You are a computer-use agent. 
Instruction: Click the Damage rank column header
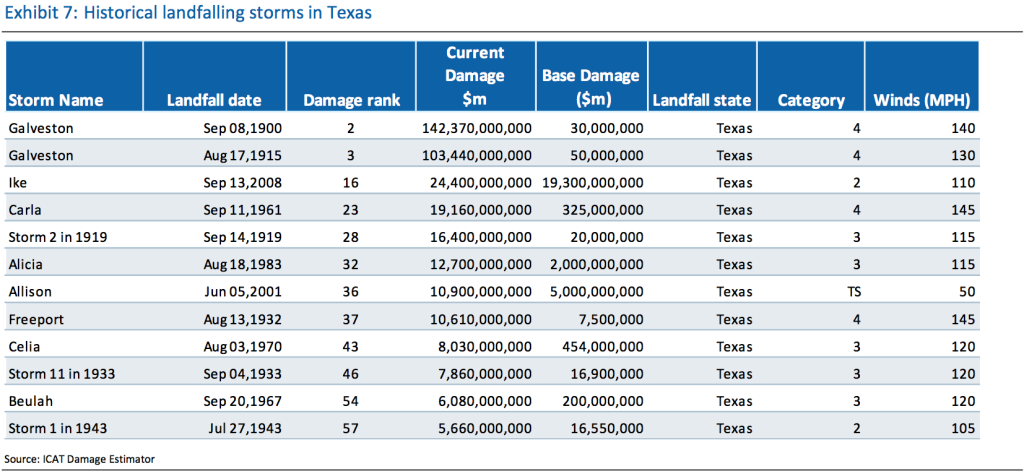[x=351, y=100]
